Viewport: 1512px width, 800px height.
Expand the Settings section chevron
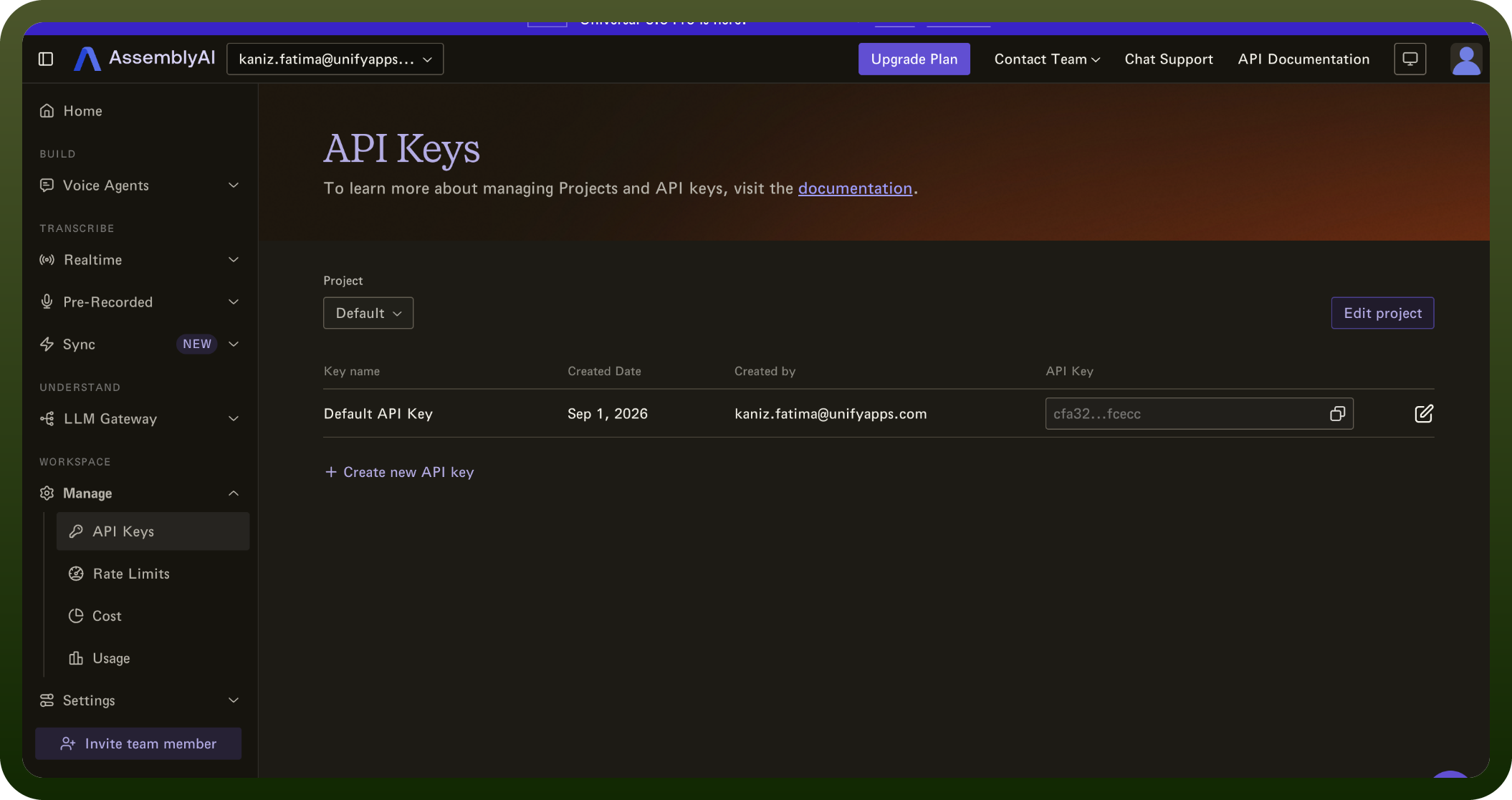click(234, 700)
